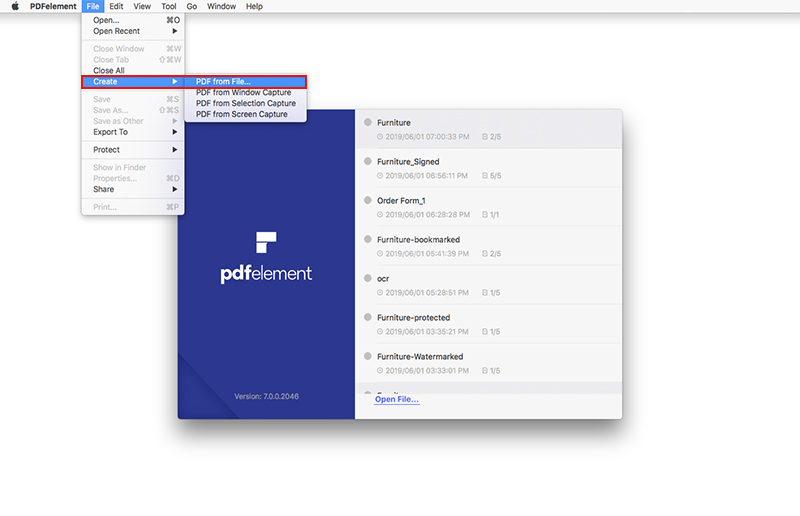This screenshot has height=516, width=800.
Task: Choose Close All in File menu
Action: click(109, 71)
